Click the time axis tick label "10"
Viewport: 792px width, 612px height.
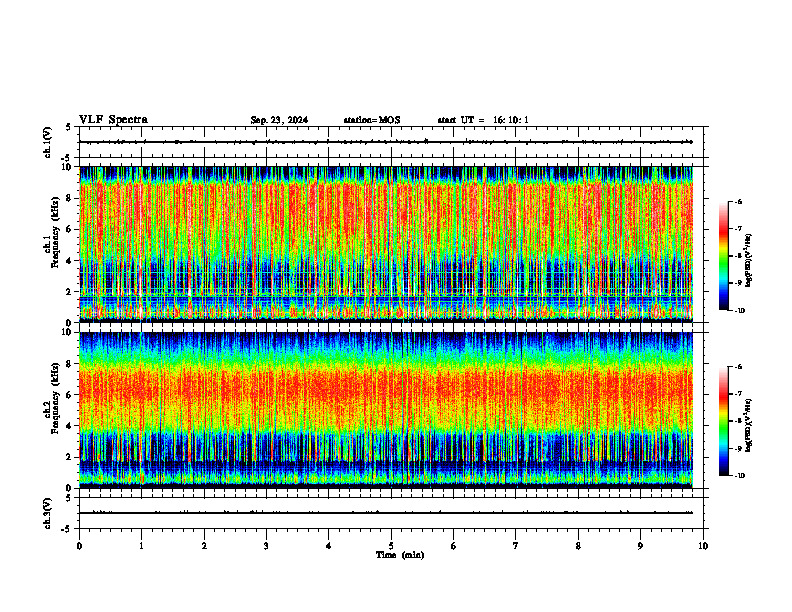click(703, 546)
